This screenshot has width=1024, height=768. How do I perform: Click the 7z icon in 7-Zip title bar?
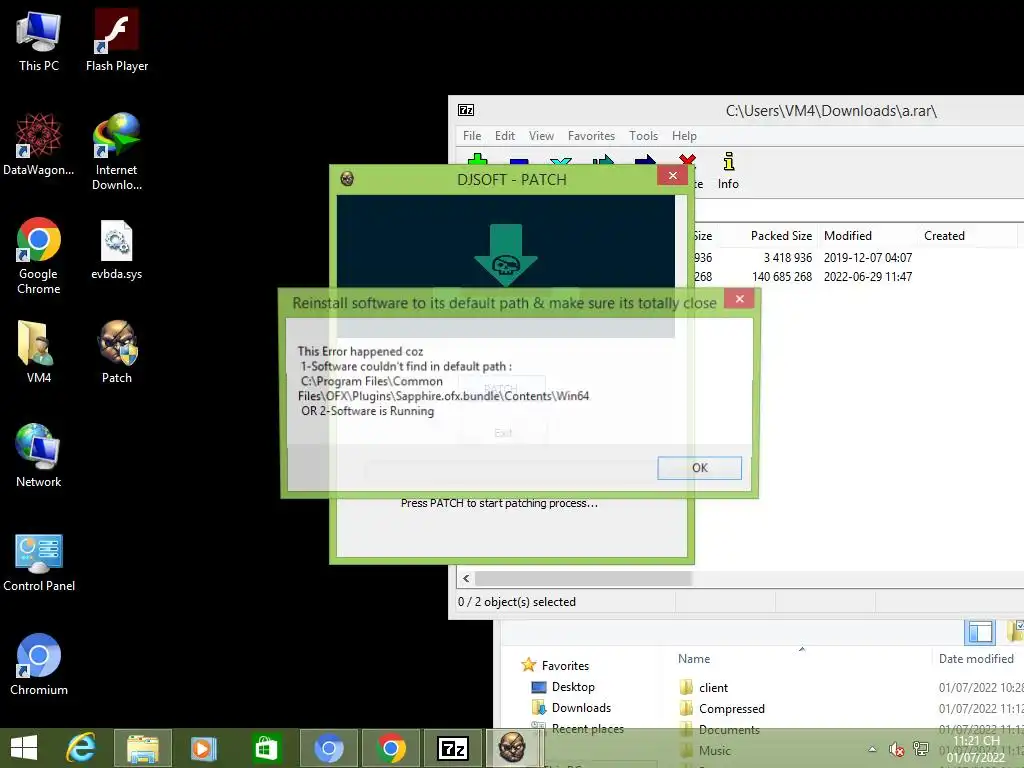[x=466, y=110]
